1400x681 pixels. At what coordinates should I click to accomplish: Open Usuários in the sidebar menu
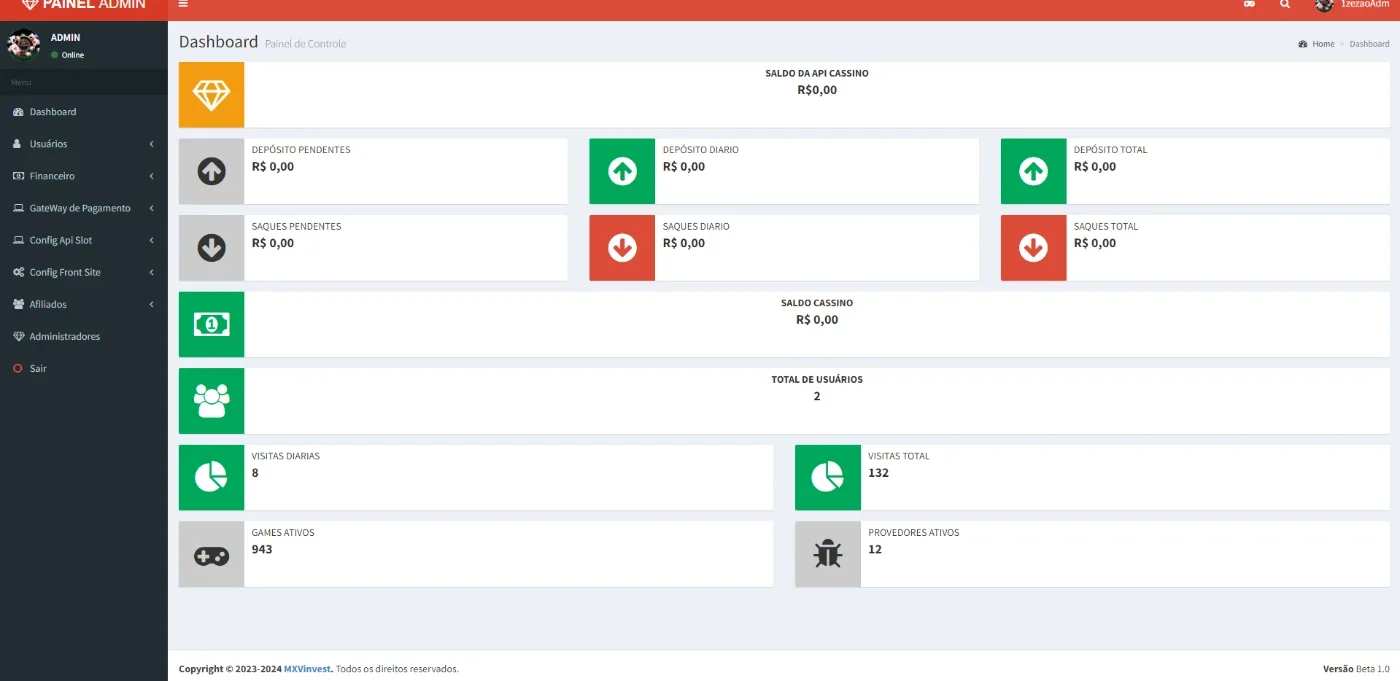click(x=84, y=144)
